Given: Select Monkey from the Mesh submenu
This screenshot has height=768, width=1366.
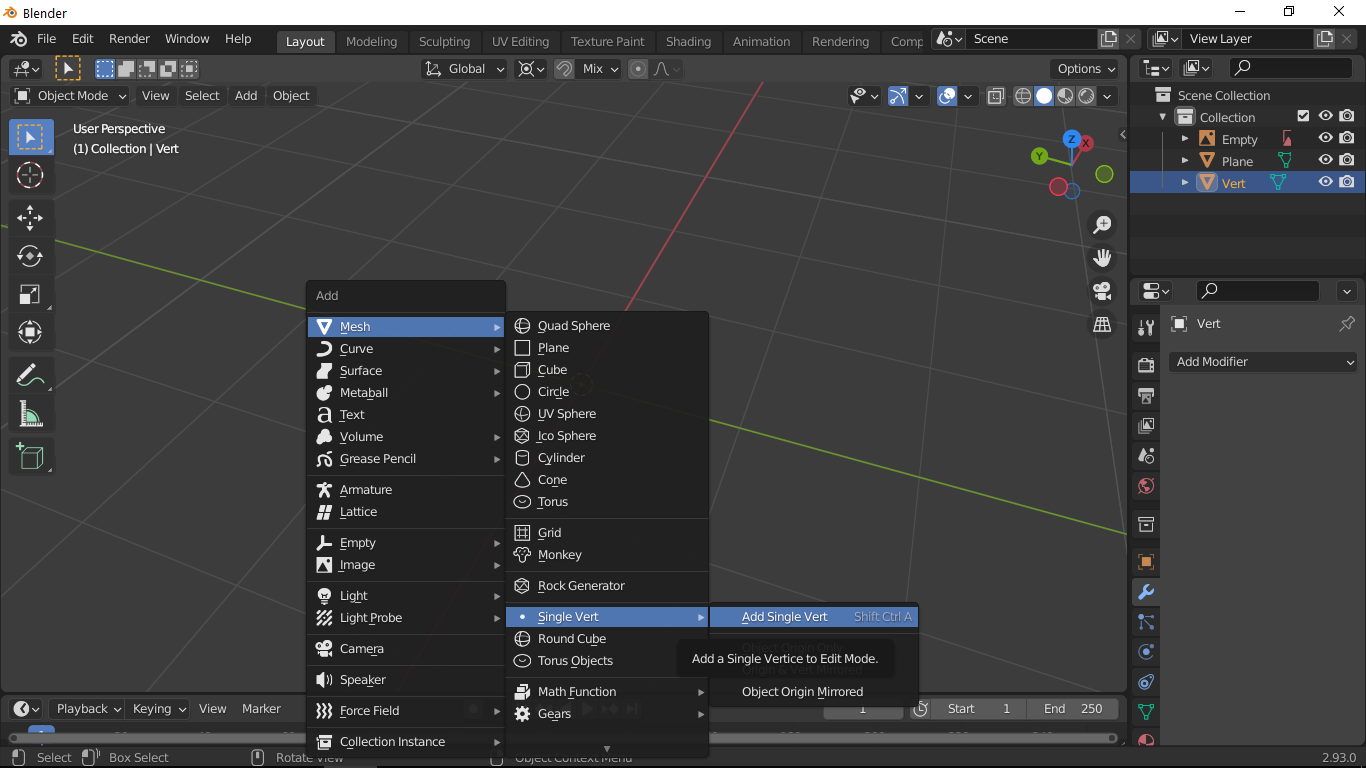Looking at the screenshot, I should (x=607, y=555).
